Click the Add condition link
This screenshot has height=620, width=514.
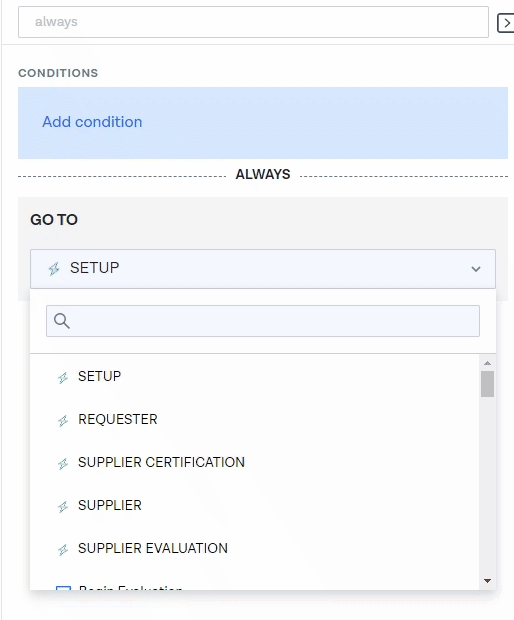coord(92,122)
